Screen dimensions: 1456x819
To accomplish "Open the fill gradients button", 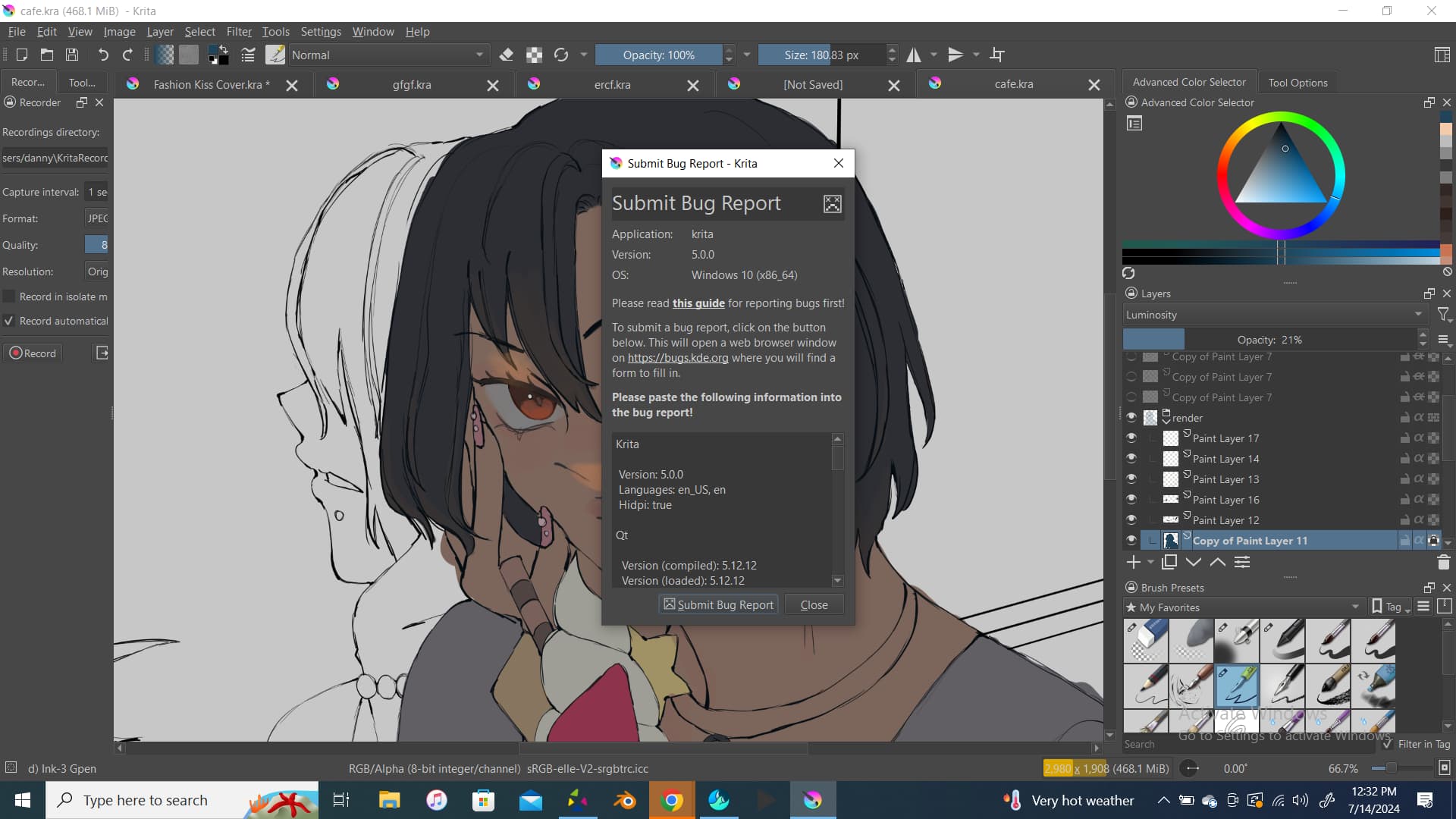I will point(165,55).
